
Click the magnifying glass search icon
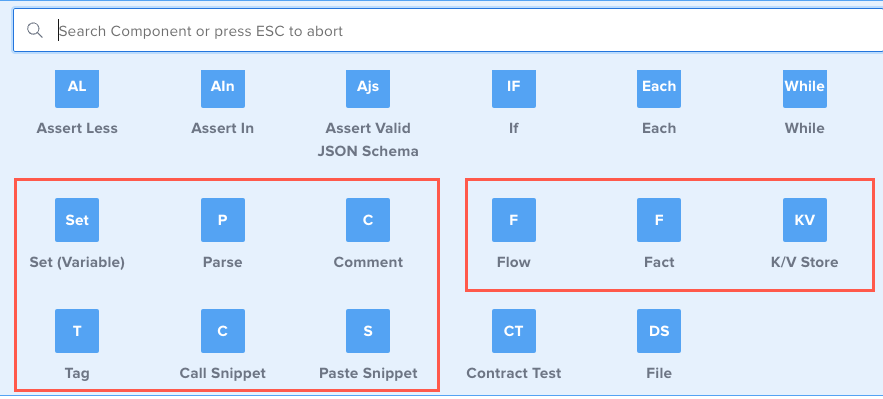(35, 30)
